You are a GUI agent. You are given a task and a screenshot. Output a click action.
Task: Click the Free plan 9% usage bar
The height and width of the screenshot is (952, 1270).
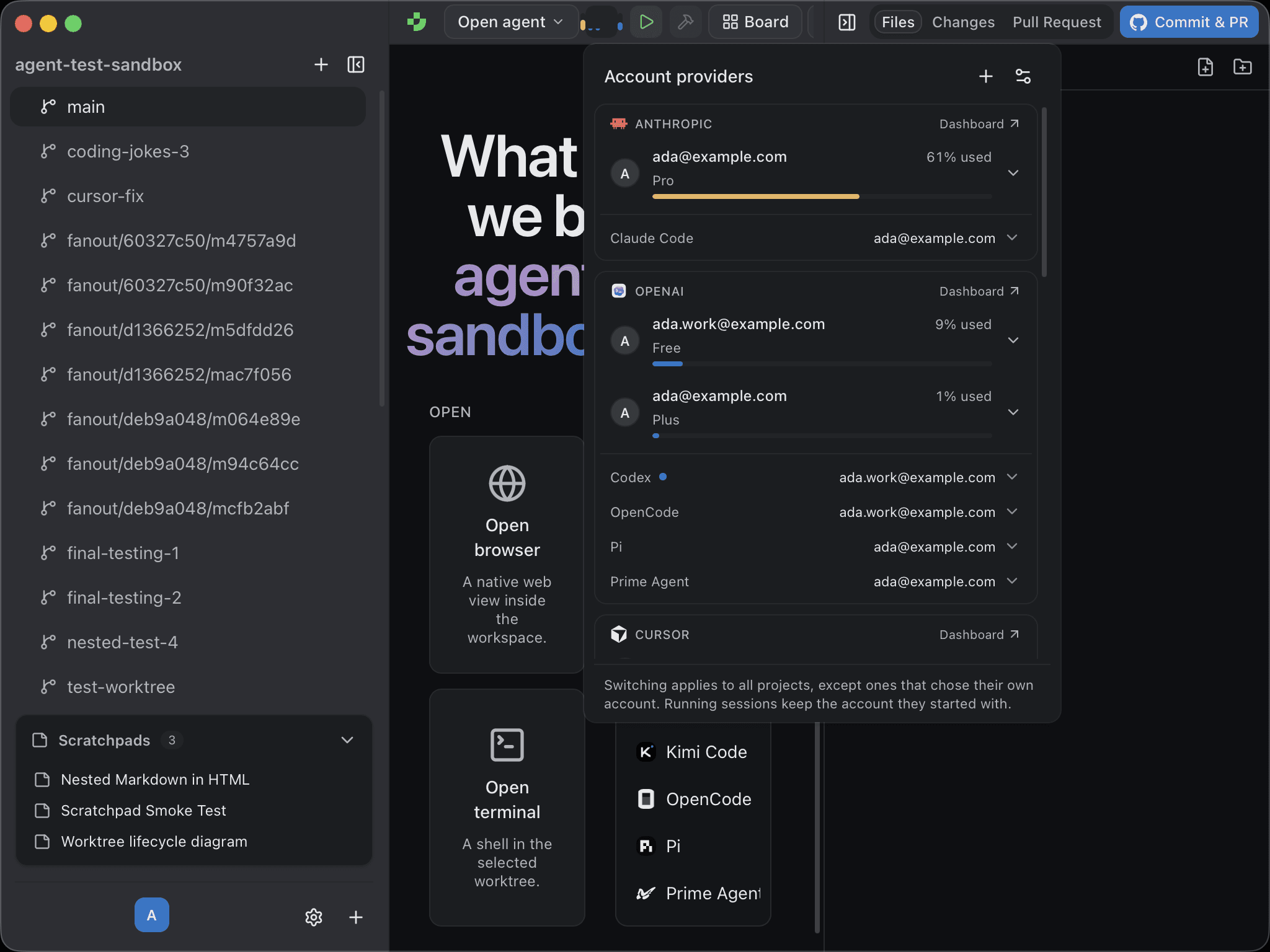(822, 364)
